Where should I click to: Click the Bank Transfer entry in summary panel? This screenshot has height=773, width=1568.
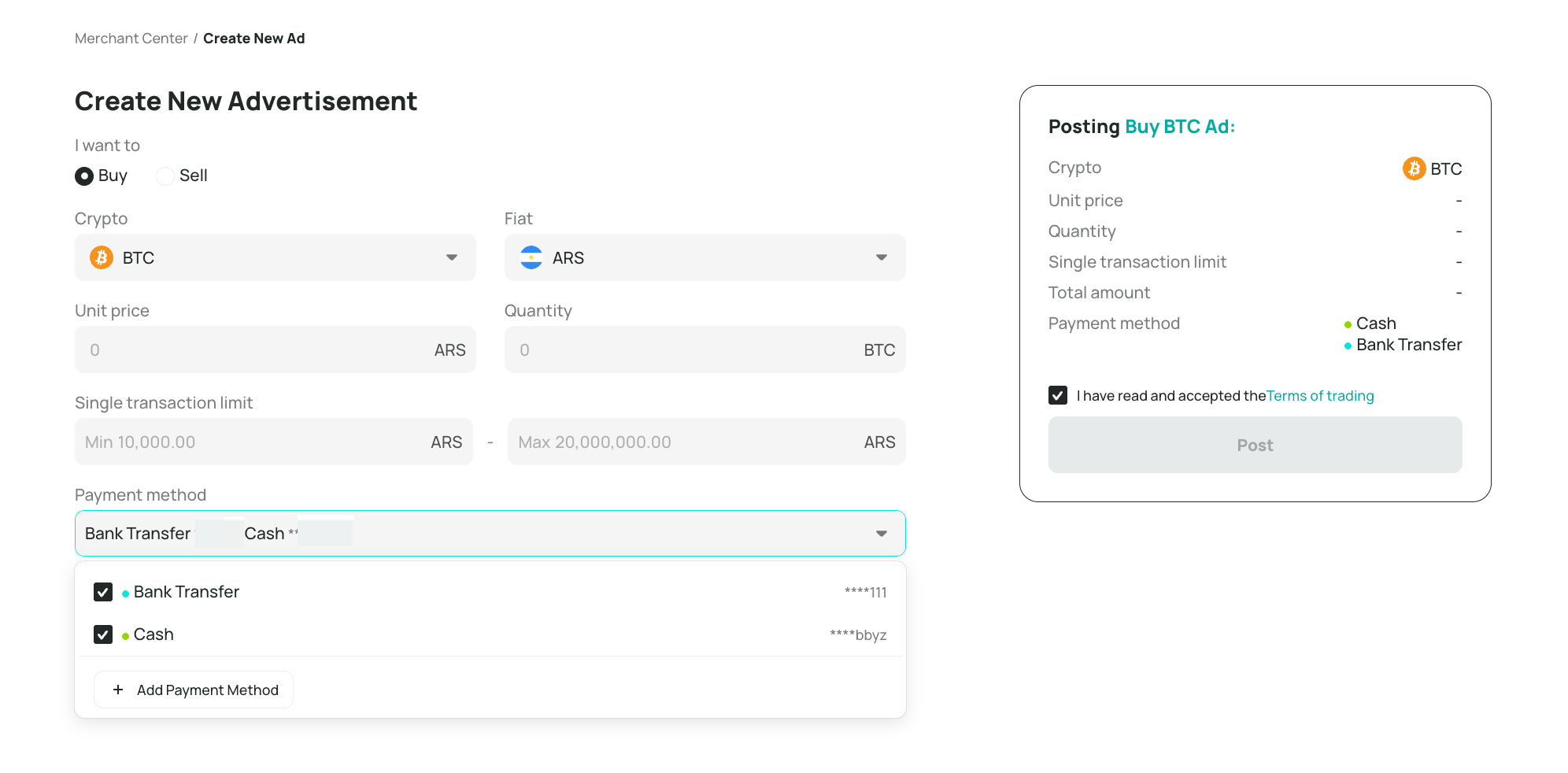1403,345
